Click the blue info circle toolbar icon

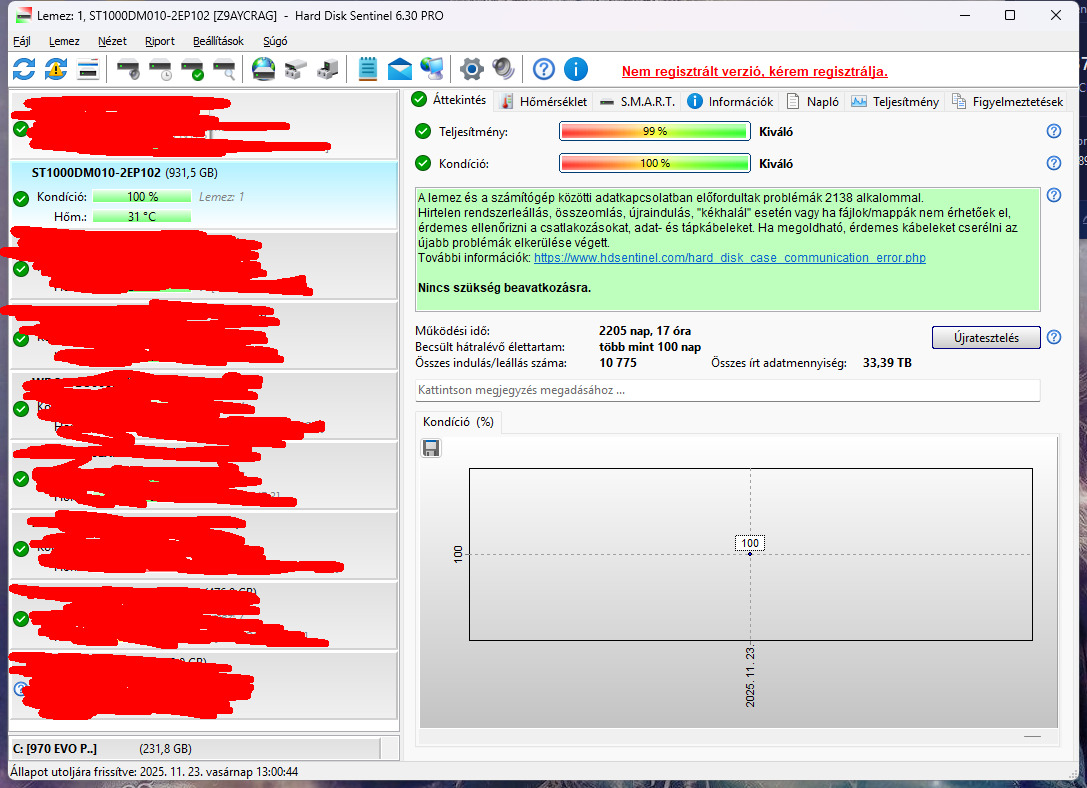pos(575,69)
